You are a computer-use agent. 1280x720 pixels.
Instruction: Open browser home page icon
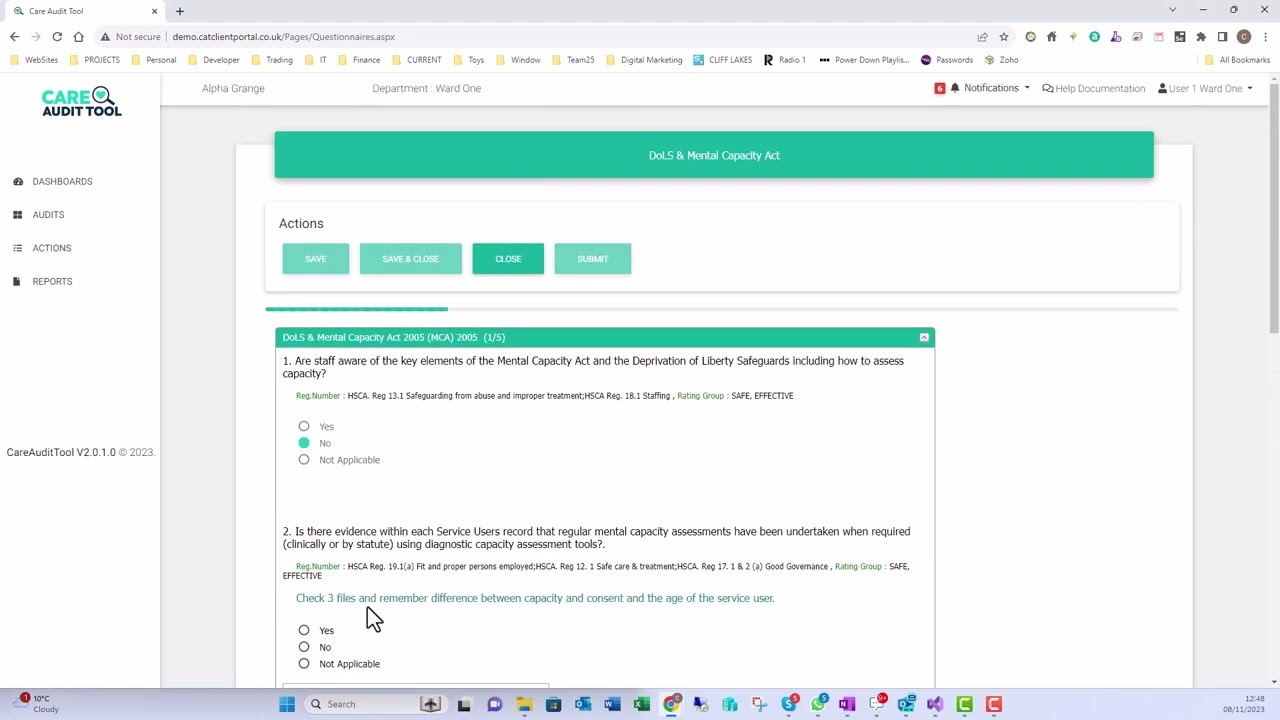(79, 37)
